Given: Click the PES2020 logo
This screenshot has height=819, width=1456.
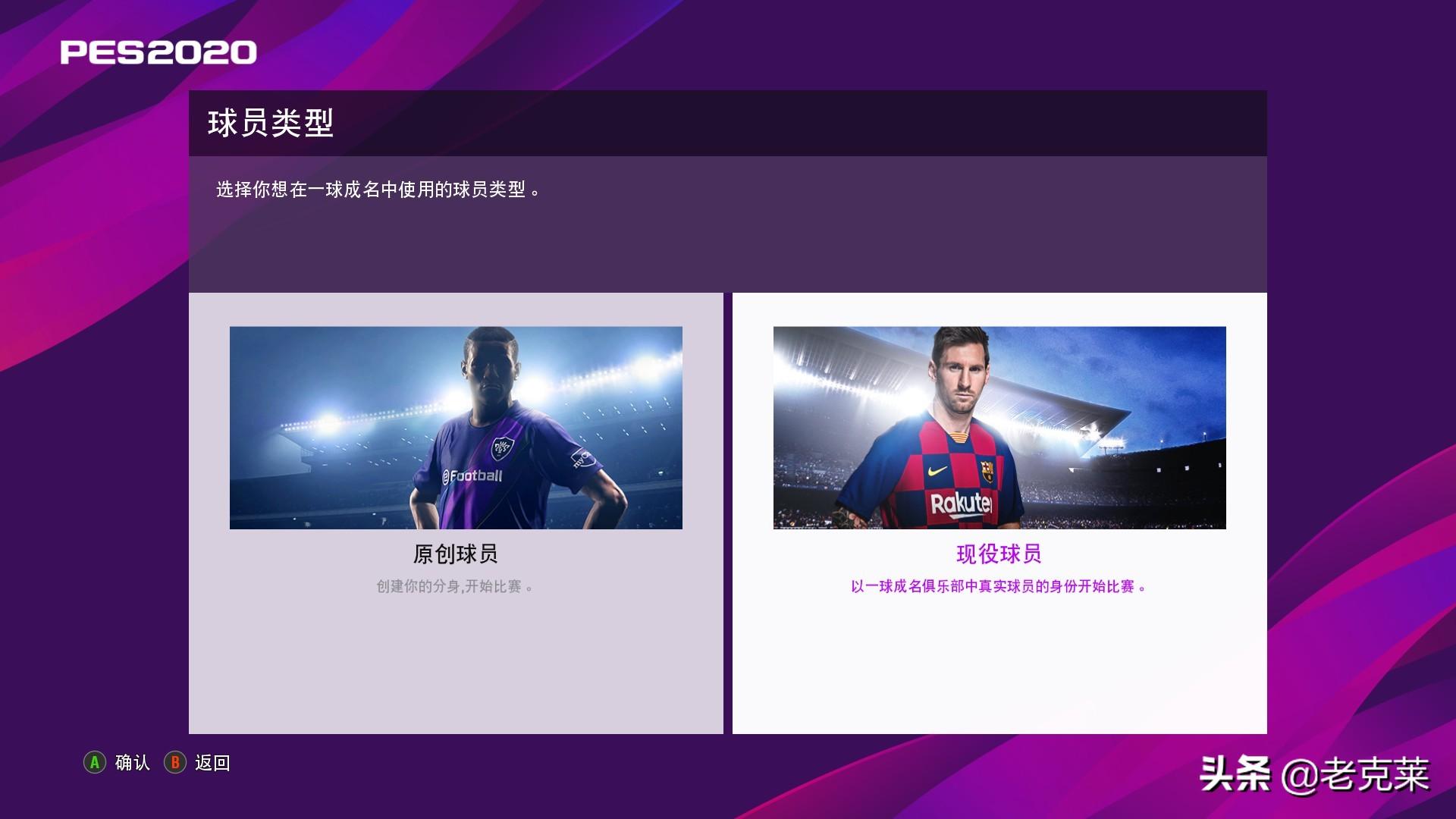Looking at the screenshot, I should [x=158, y=52].
